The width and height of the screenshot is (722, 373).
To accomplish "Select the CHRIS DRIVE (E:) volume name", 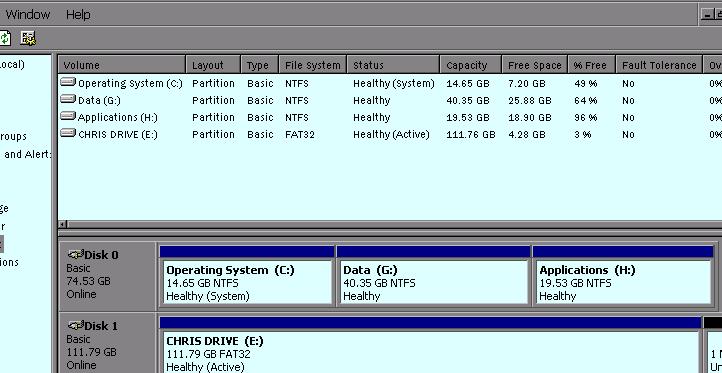I will 118,134.
